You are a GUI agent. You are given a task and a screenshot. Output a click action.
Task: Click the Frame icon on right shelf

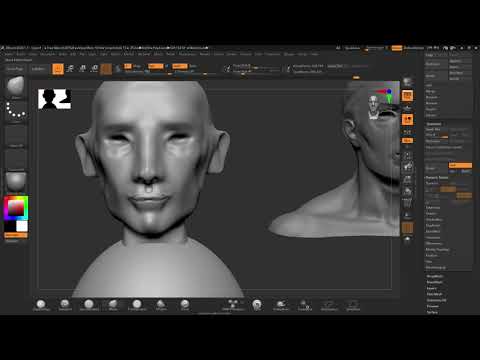(x=407, y=156)
